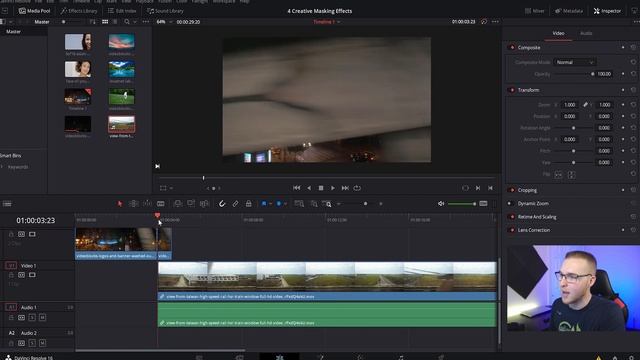Solo the Audio 1 track
Viewport: 640px width, 360px height.
[x=32, y=318]
